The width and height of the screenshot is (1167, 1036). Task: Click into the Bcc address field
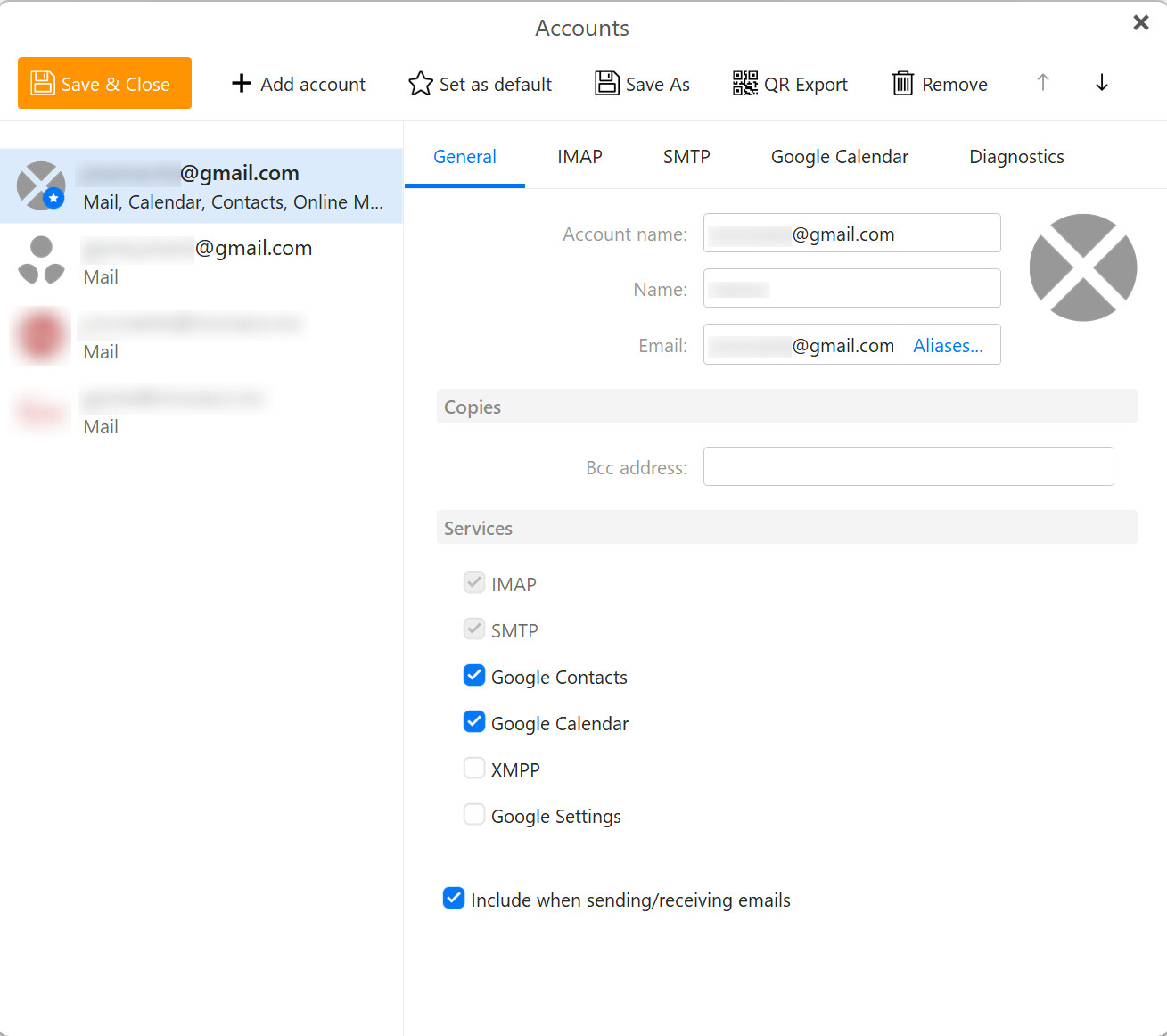(908, 467)
